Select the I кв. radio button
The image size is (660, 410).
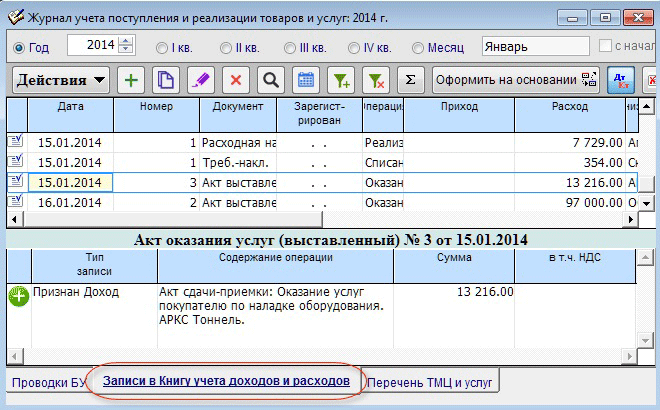pyautogui.click(x=162, y=48)
